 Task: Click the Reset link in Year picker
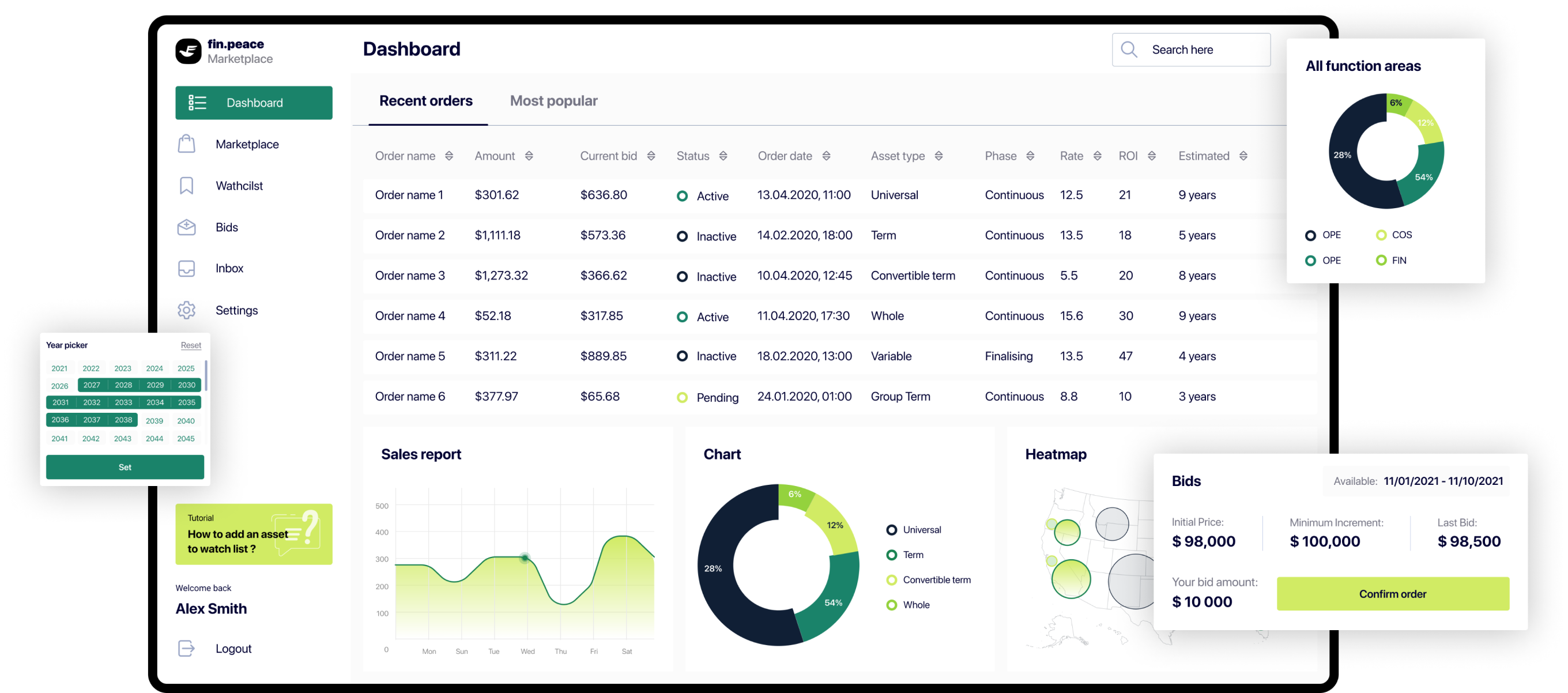click(190, 345)
